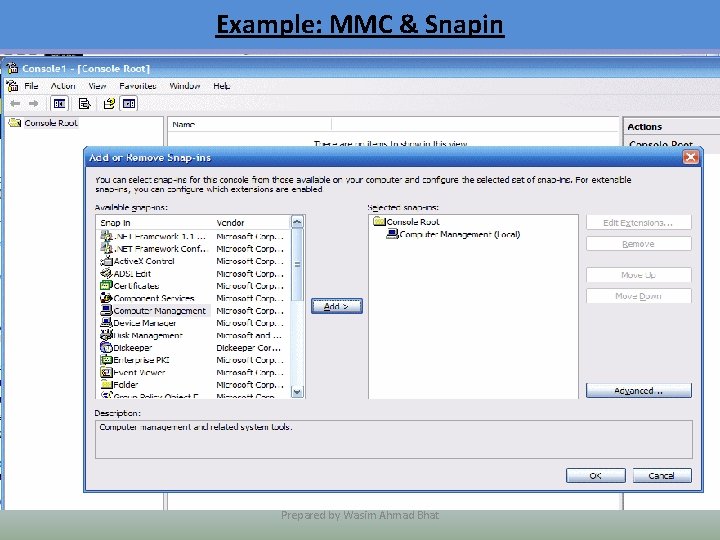Click the Move Up button
Viewport: 720px width, 540px height.
click(x=638, y=275)
